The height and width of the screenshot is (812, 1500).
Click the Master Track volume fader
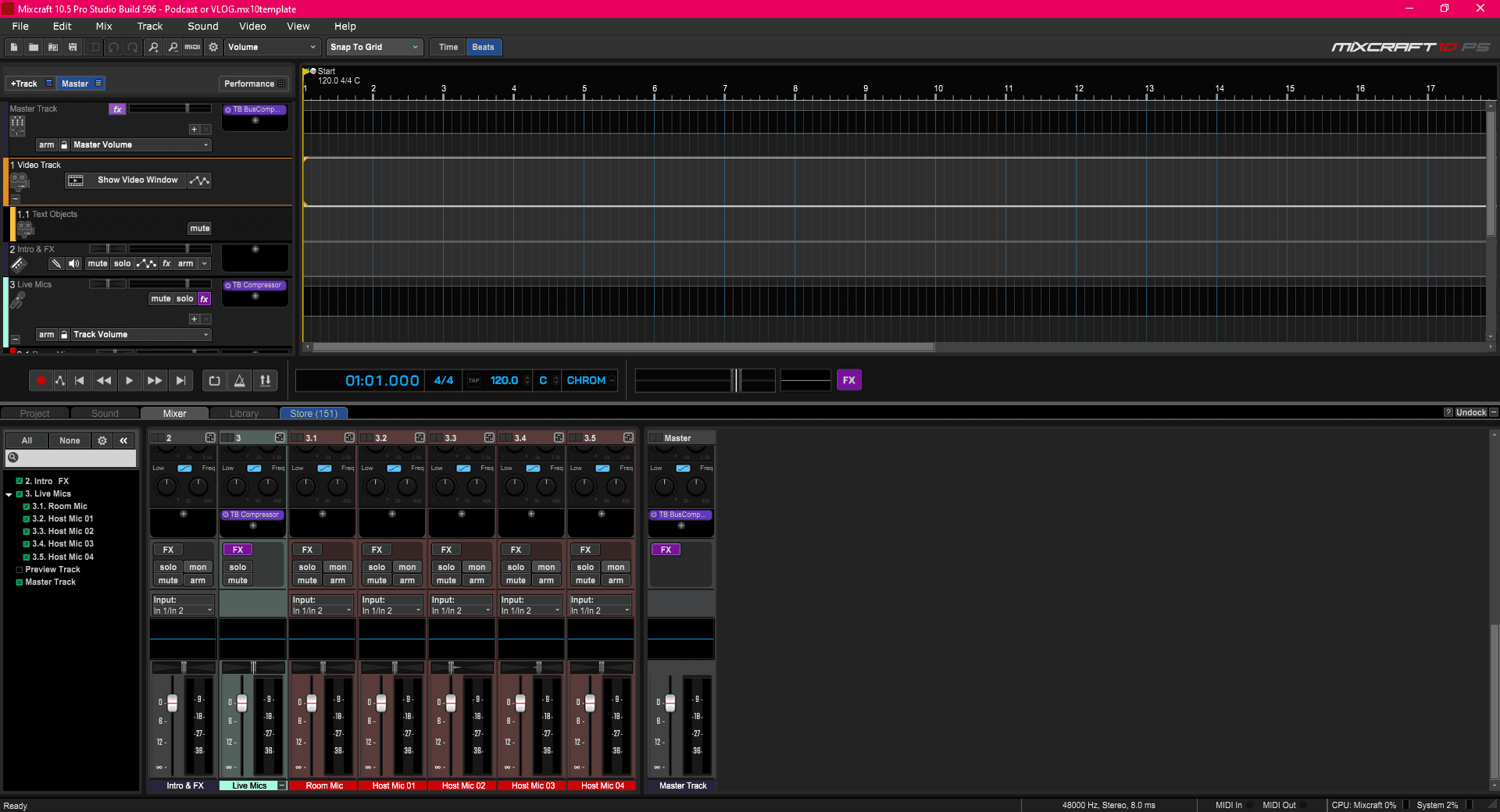(670, 704)
